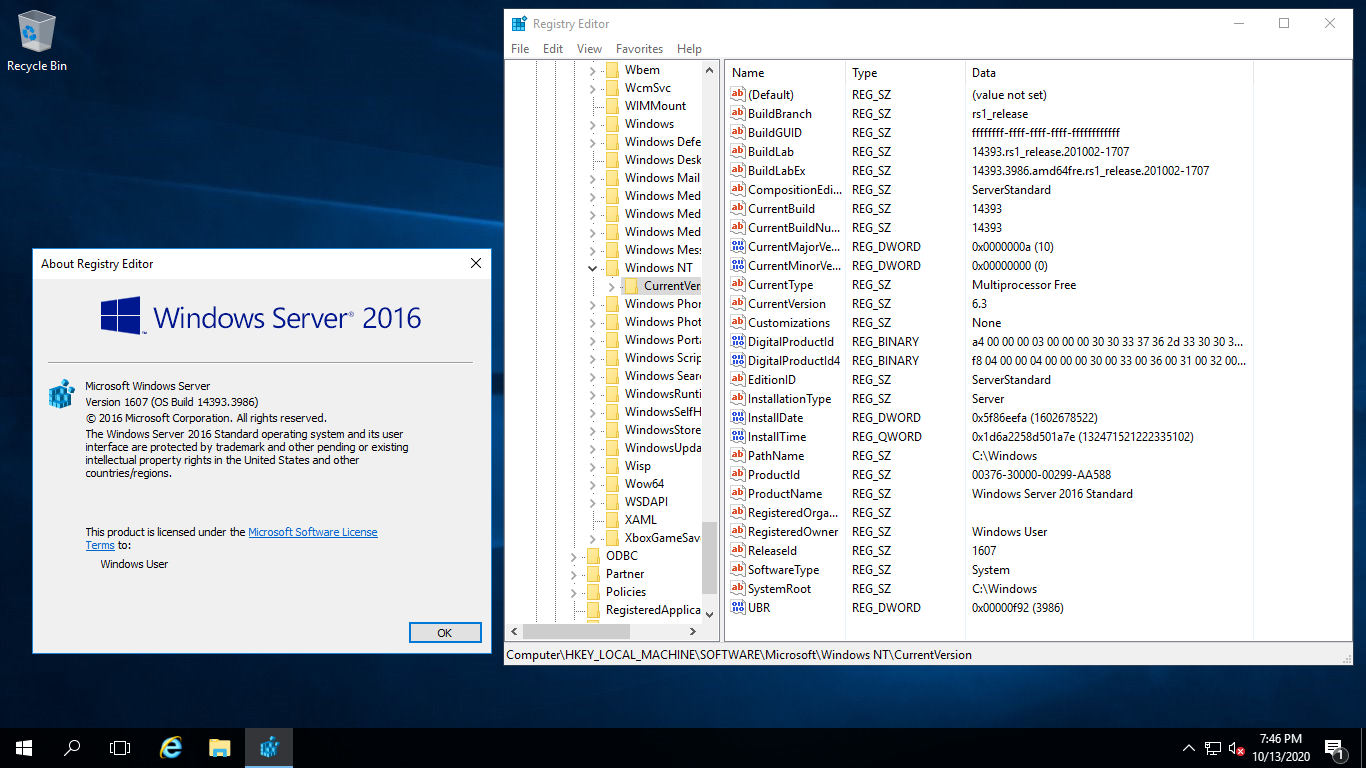This screenshot has width=1366, height=768.
Task: Click the registry path address bar
Action: (x=928, y=655)
